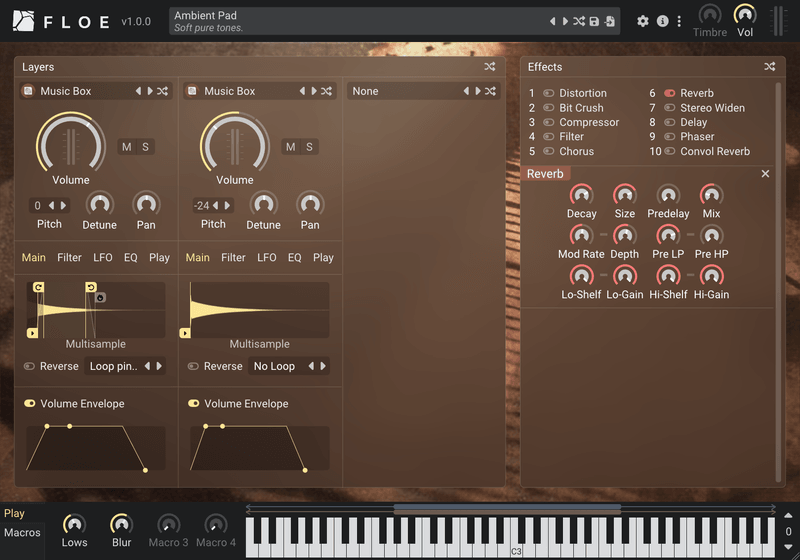Switch first layer to LFO tab
The width and height of the screenshot is (800, 560).
coord(103,258)
